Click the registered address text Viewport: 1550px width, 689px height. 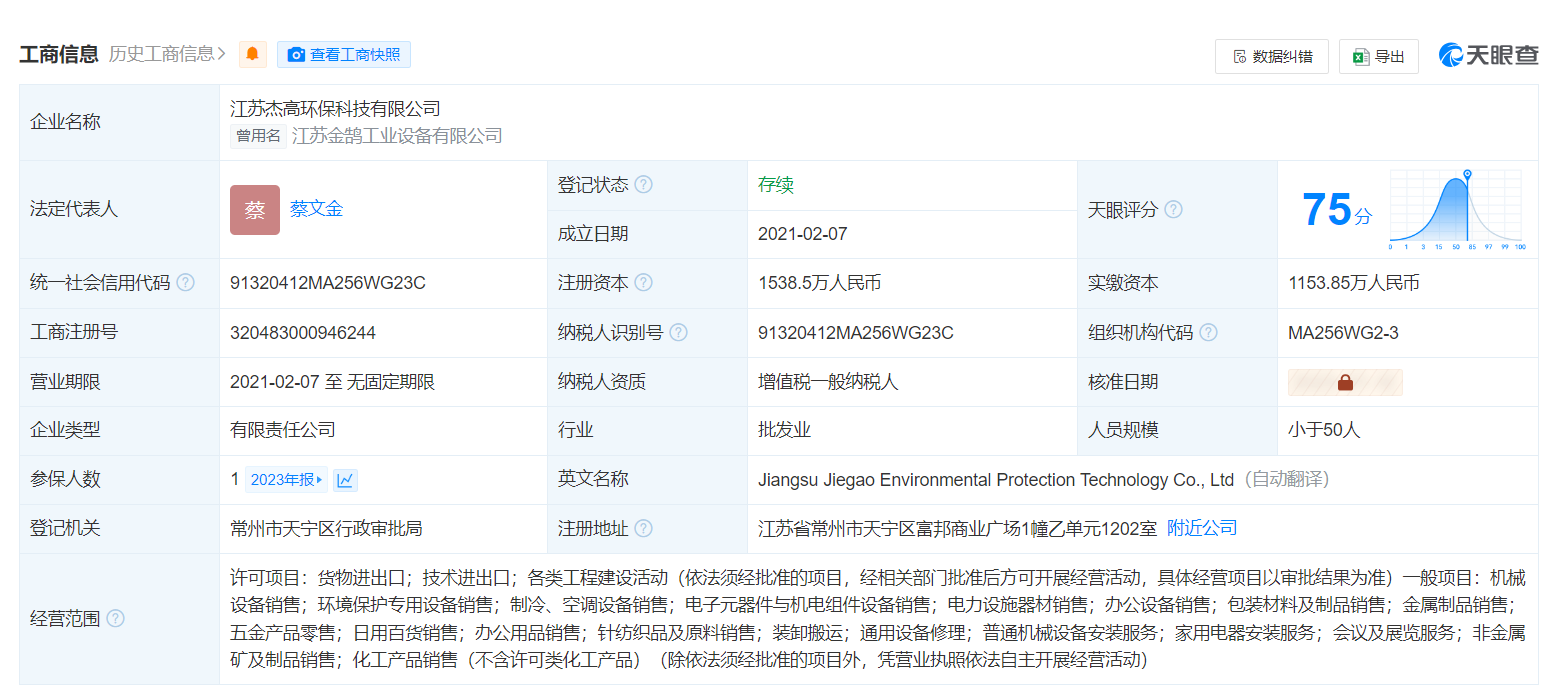click(x=957, y=528)
